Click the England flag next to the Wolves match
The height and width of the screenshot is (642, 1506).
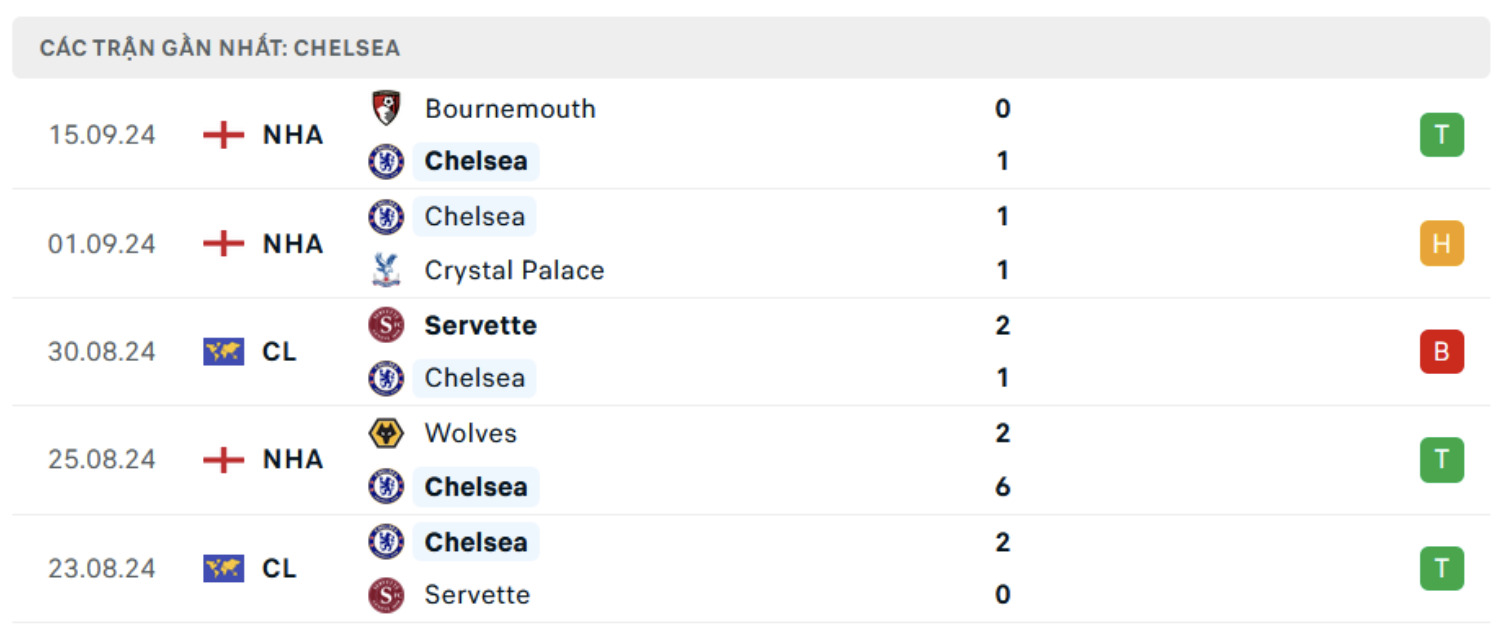[222, 459]
